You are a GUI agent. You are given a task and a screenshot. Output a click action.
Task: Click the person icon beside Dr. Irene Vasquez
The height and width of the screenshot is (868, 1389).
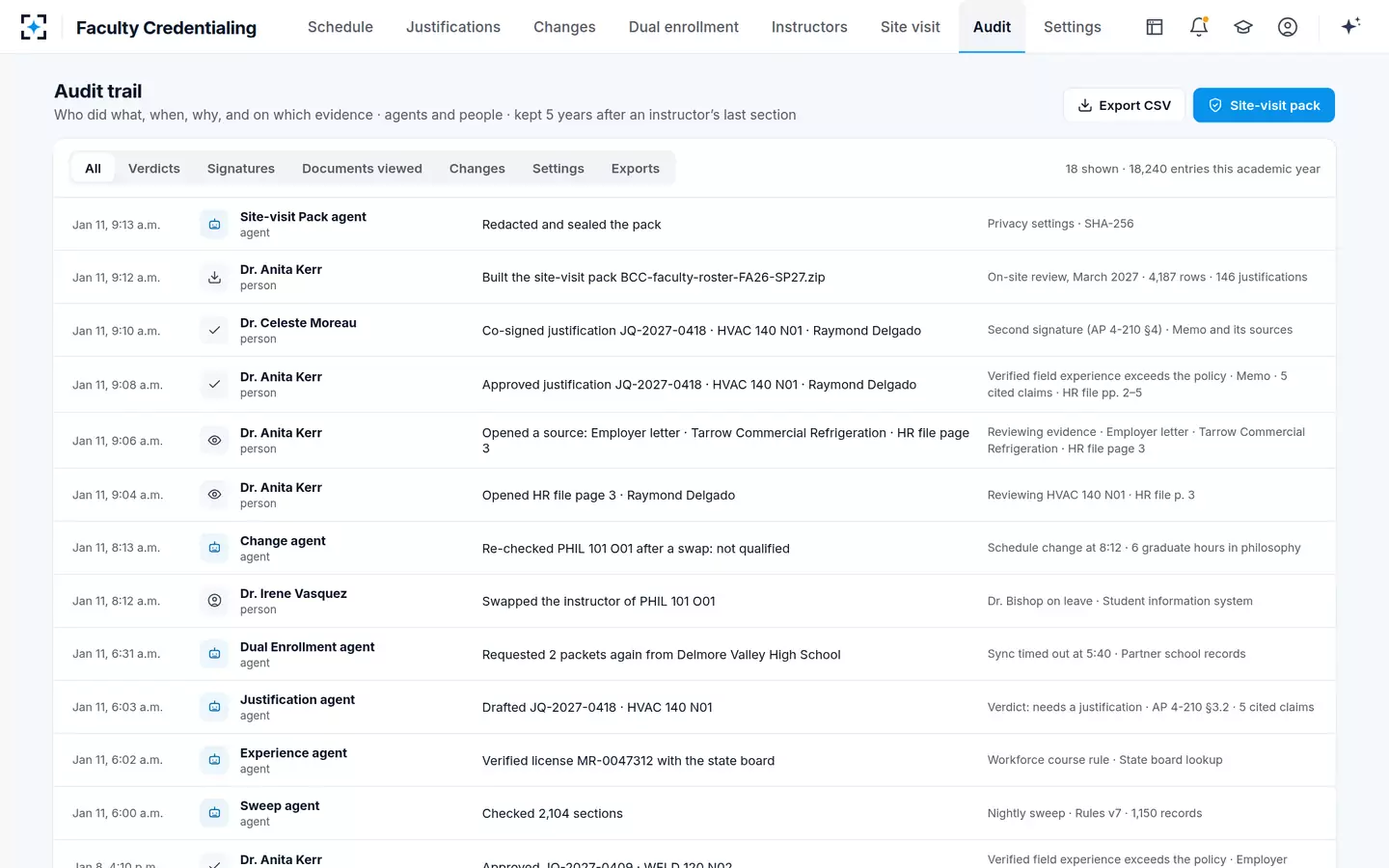click(214, 601)
